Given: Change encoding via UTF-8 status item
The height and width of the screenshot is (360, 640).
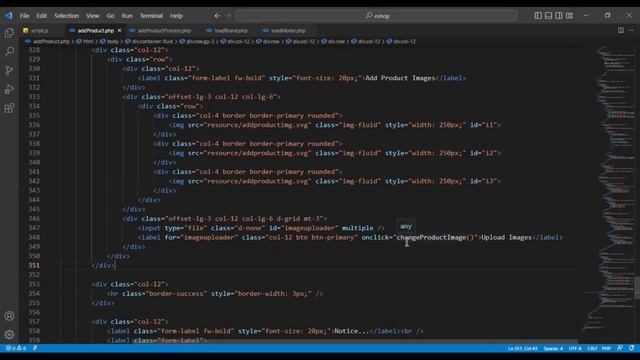Looking at the screenshot, I should tap(575, 348).
